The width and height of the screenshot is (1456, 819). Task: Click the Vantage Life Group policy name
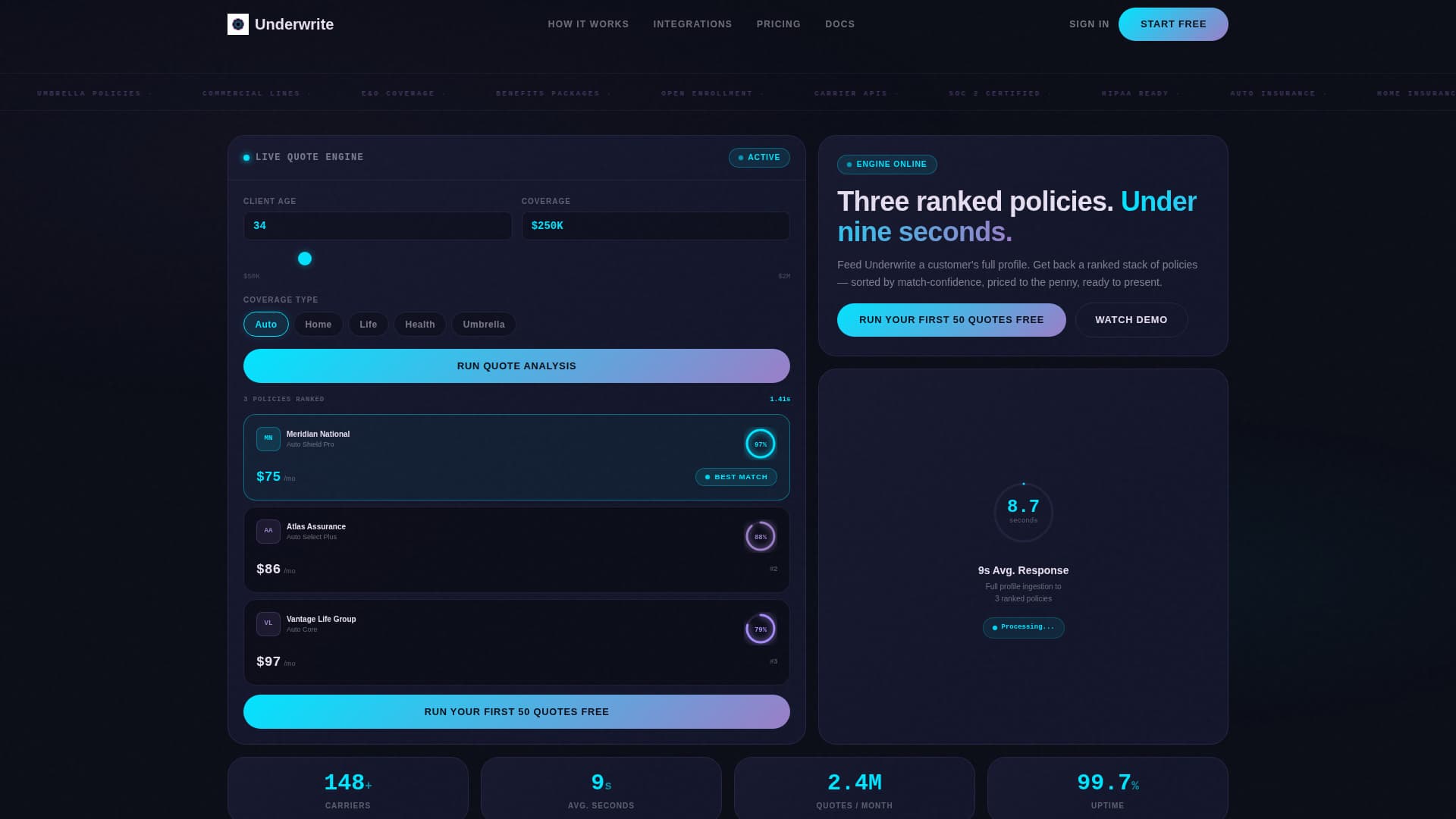[322, 620]
